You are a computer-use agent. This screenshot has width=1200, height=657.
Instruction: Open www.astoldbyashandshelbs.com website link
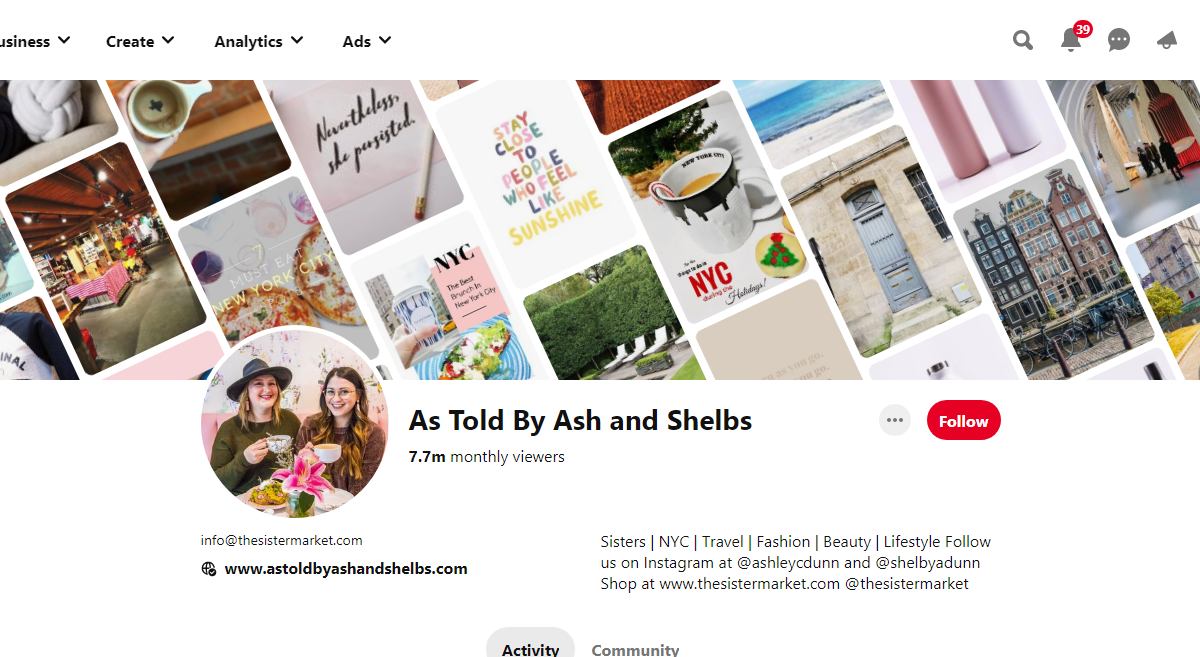pos(346,569)
